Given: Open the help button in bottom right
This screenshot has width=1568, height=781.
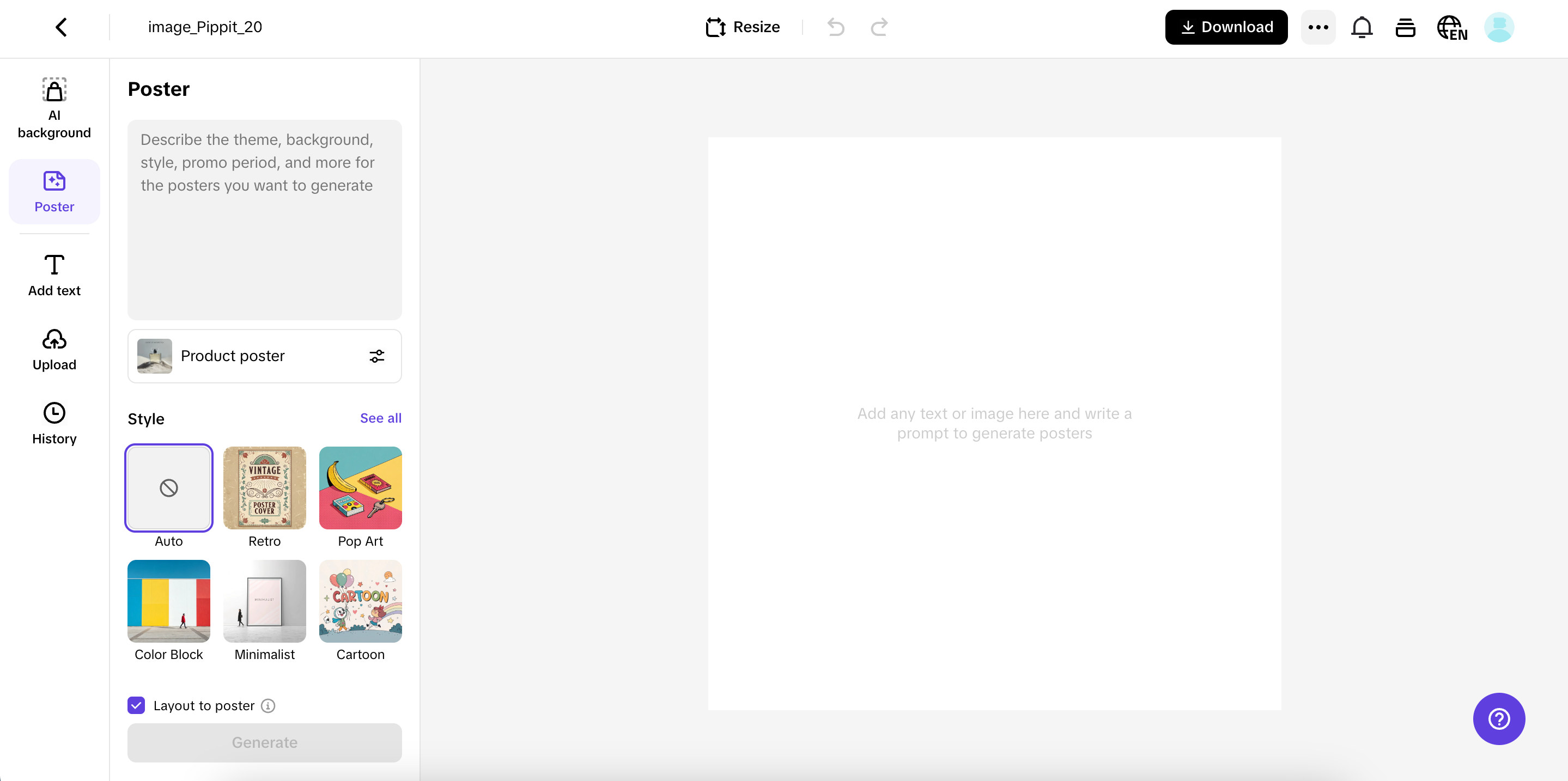Looking at the screenshot, I should (x=1499, y=718).
